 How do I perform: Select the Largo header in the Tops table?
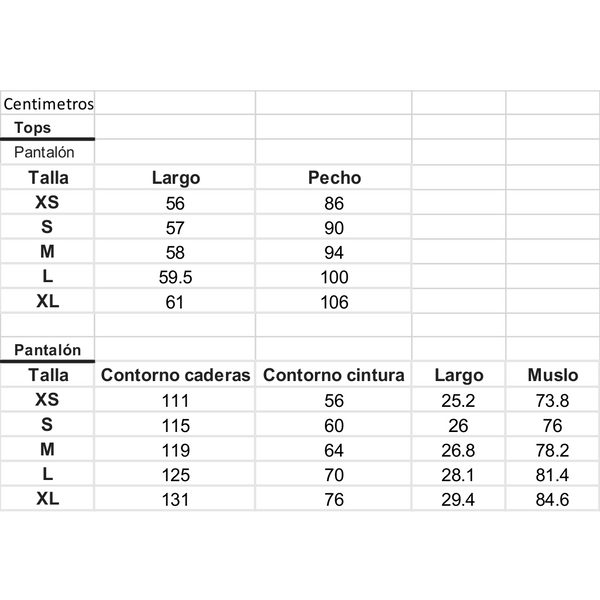pos(175,178)
